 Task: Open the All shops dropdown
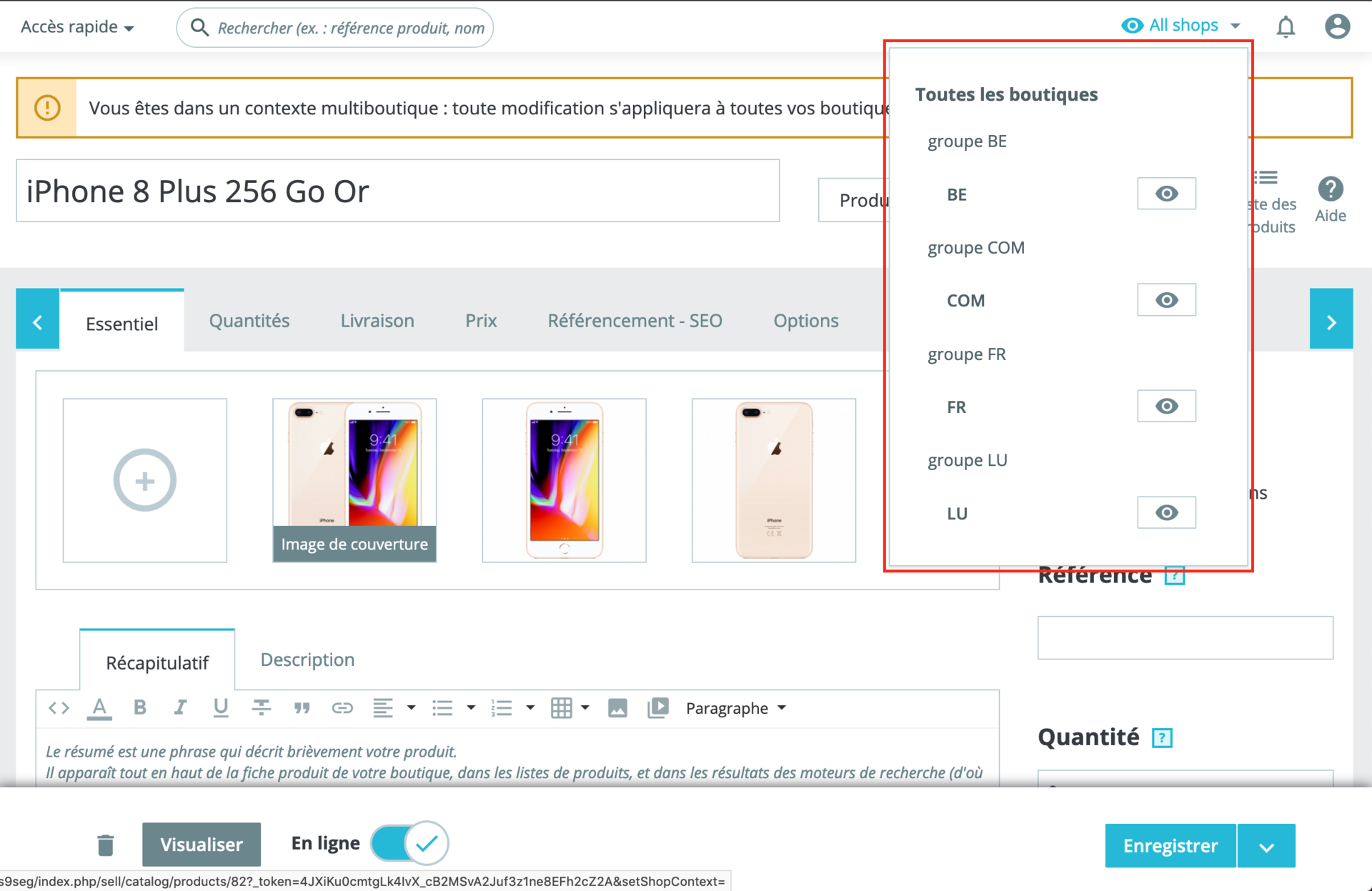pyautogui.click(x=1181, y=26)
